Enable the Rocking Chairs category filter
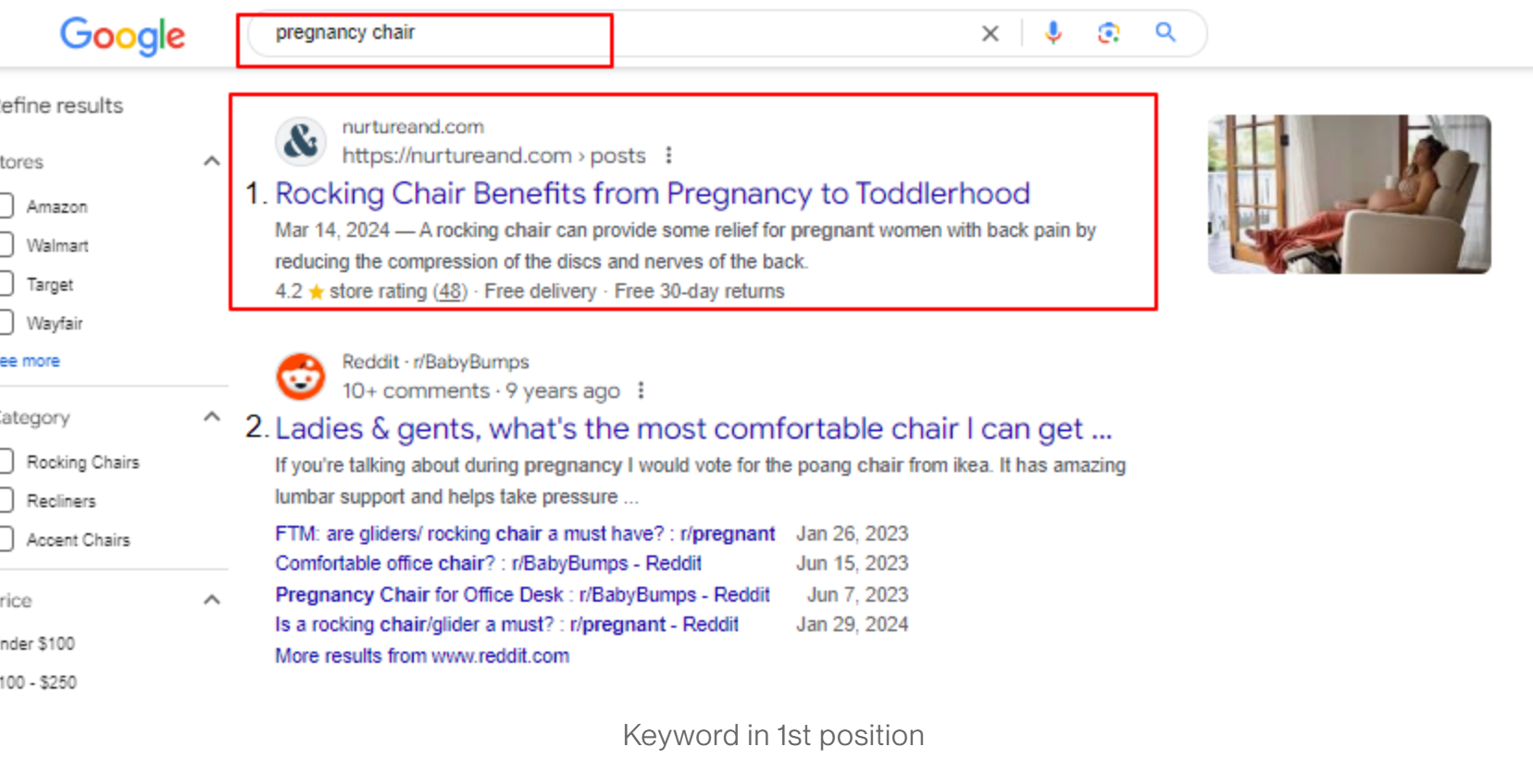The height and width of the screenshot is (784, 1533). pos(6,461)
